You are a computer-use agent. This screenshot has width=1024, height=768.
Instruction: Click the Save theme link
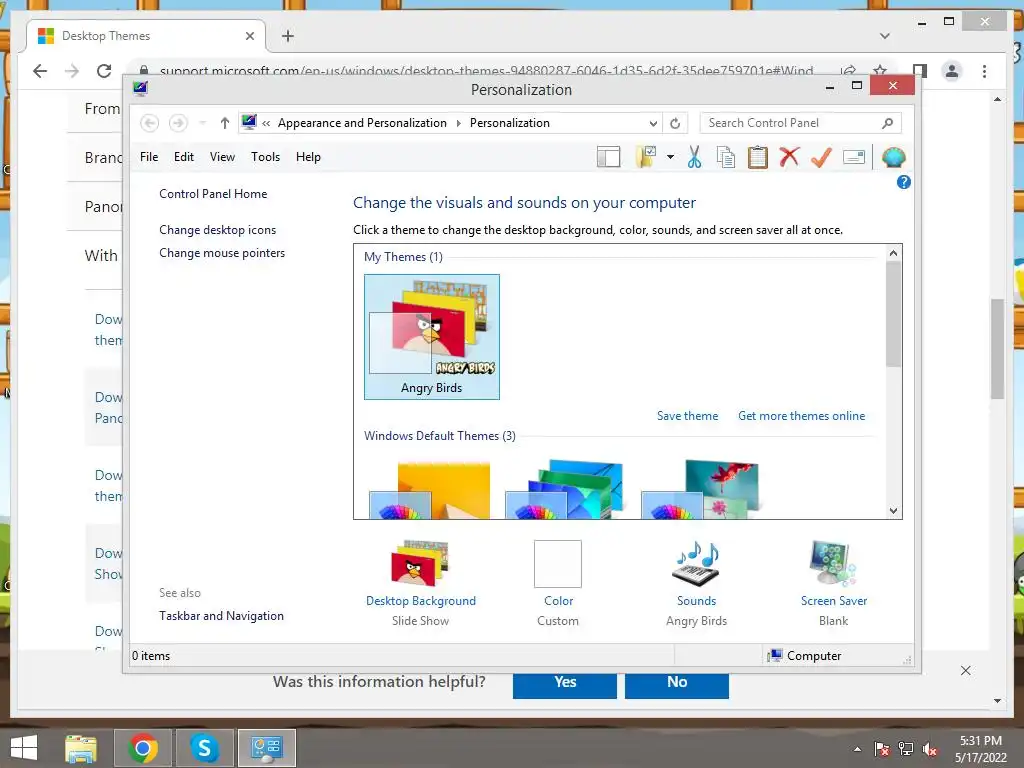click(x=687, y=416)
